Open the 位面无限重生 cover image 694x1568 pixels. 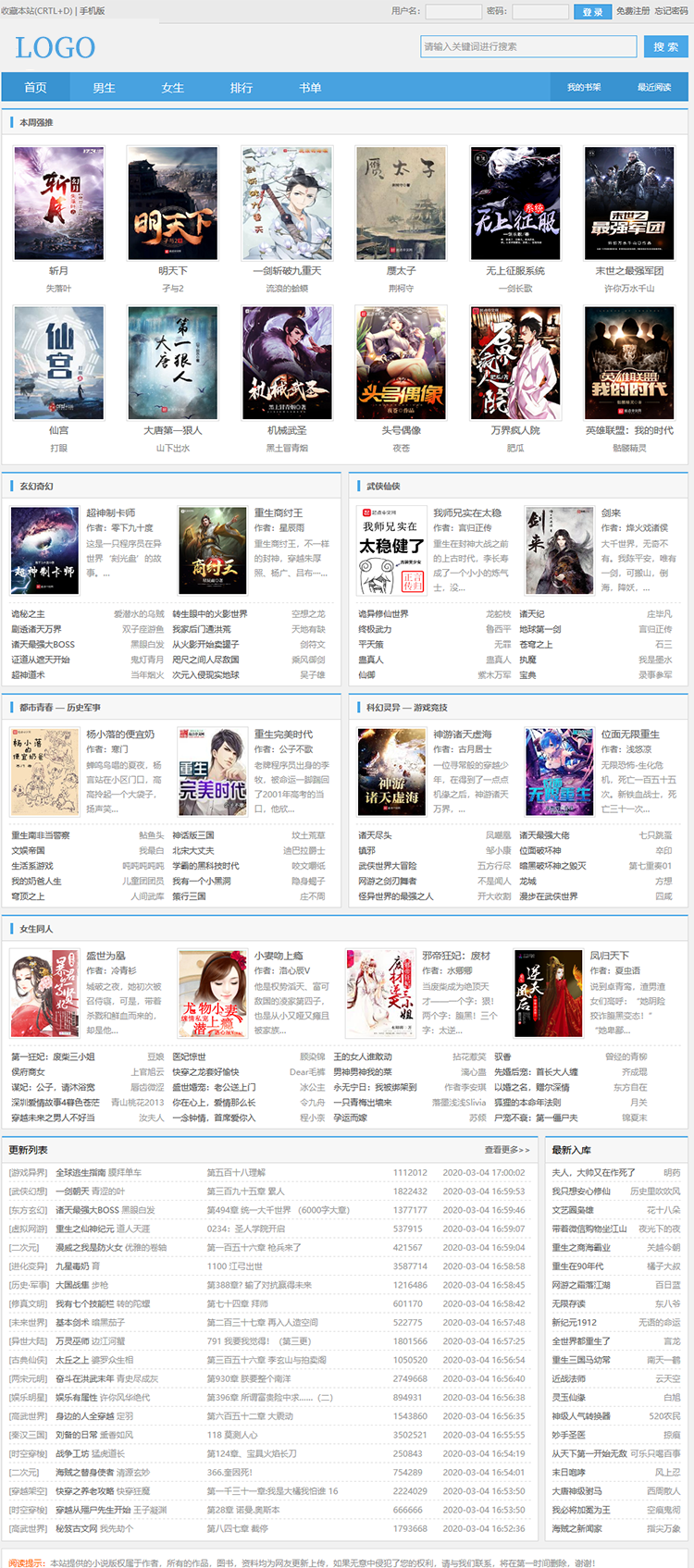[559, 772]
